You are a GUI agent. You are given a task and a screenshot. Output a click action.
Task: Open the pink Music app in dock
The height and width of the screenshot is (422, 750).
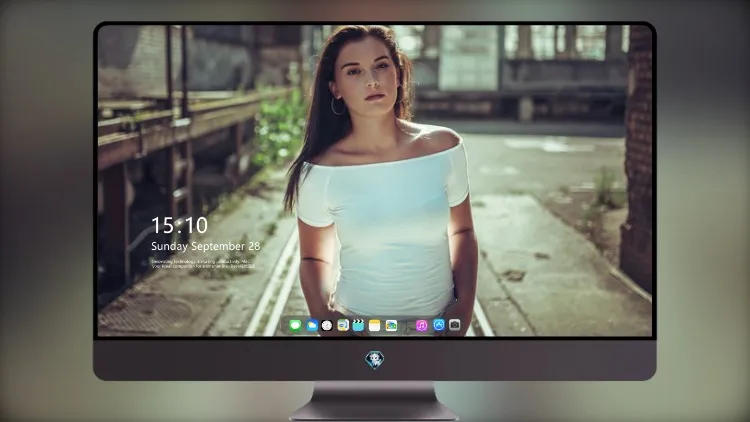click(421, 326)
